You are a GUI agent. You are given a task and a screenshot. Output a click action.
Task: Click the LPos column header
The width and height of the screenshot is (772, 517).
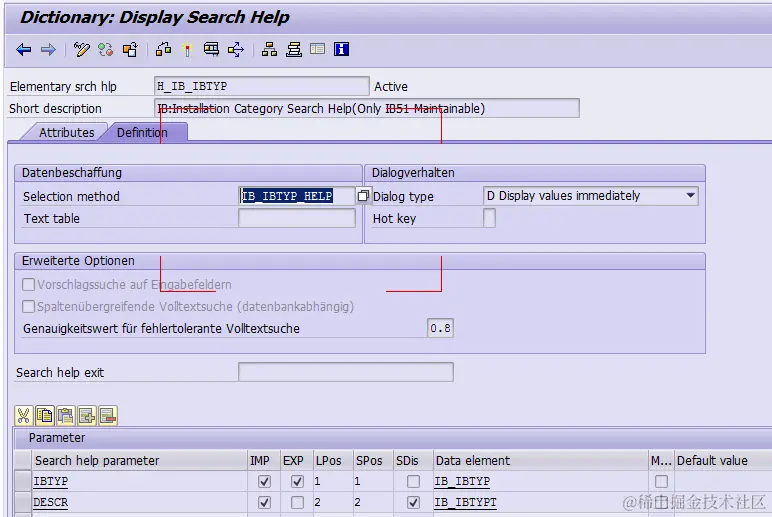pyautogui.click(x=333, y=460)
